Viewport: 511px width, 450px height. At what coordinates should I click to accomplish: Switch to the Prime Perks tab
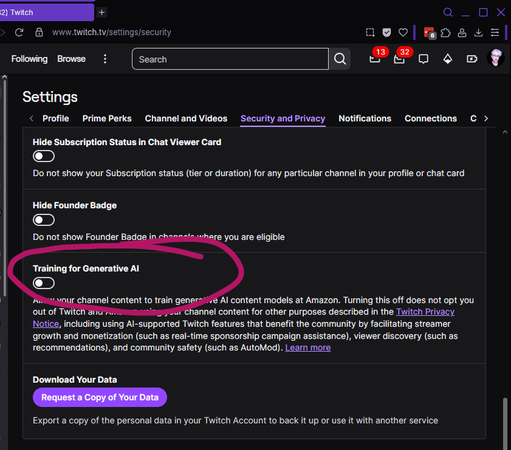pyautogui.click(x=107, y=119)
